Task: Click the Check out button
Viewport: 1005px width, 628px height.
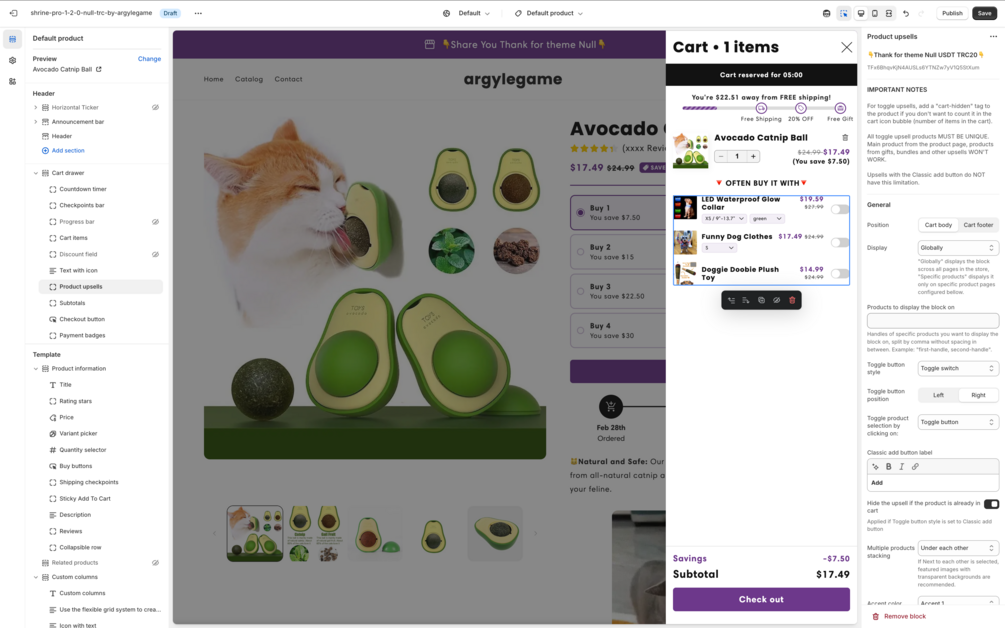Action: click(761, 599)
